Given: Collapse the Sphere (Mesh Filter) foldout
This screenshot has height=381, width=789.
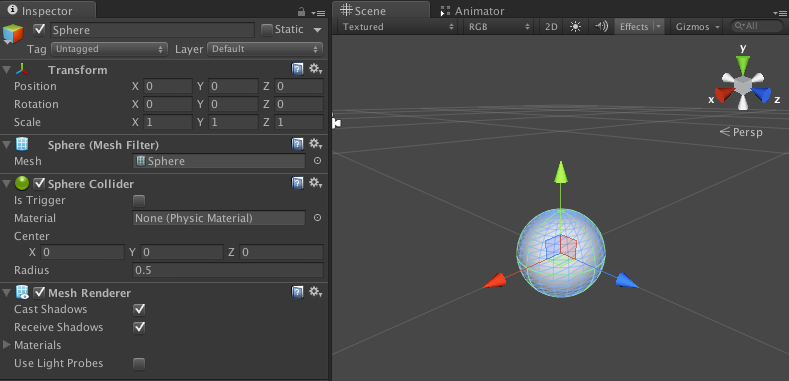Looking at the screenshot, I should 7,145.
